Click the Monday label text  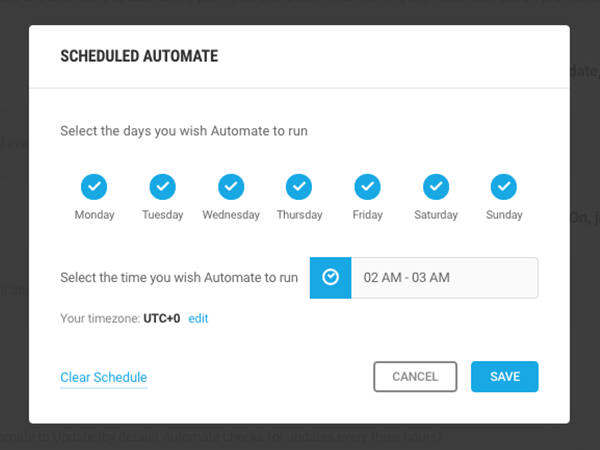tap(95, 215)
